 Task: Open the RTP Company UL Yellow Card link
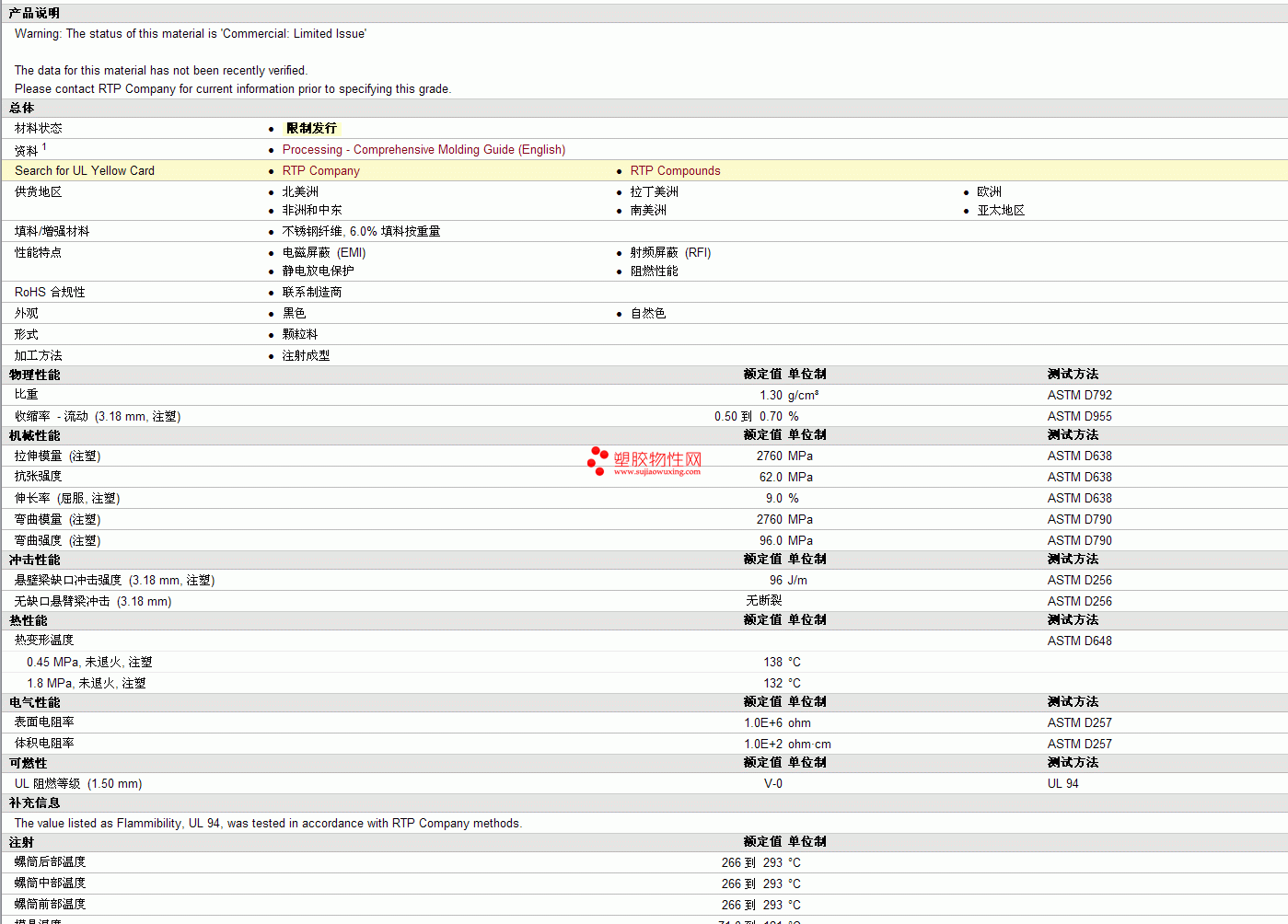[321, 171]
